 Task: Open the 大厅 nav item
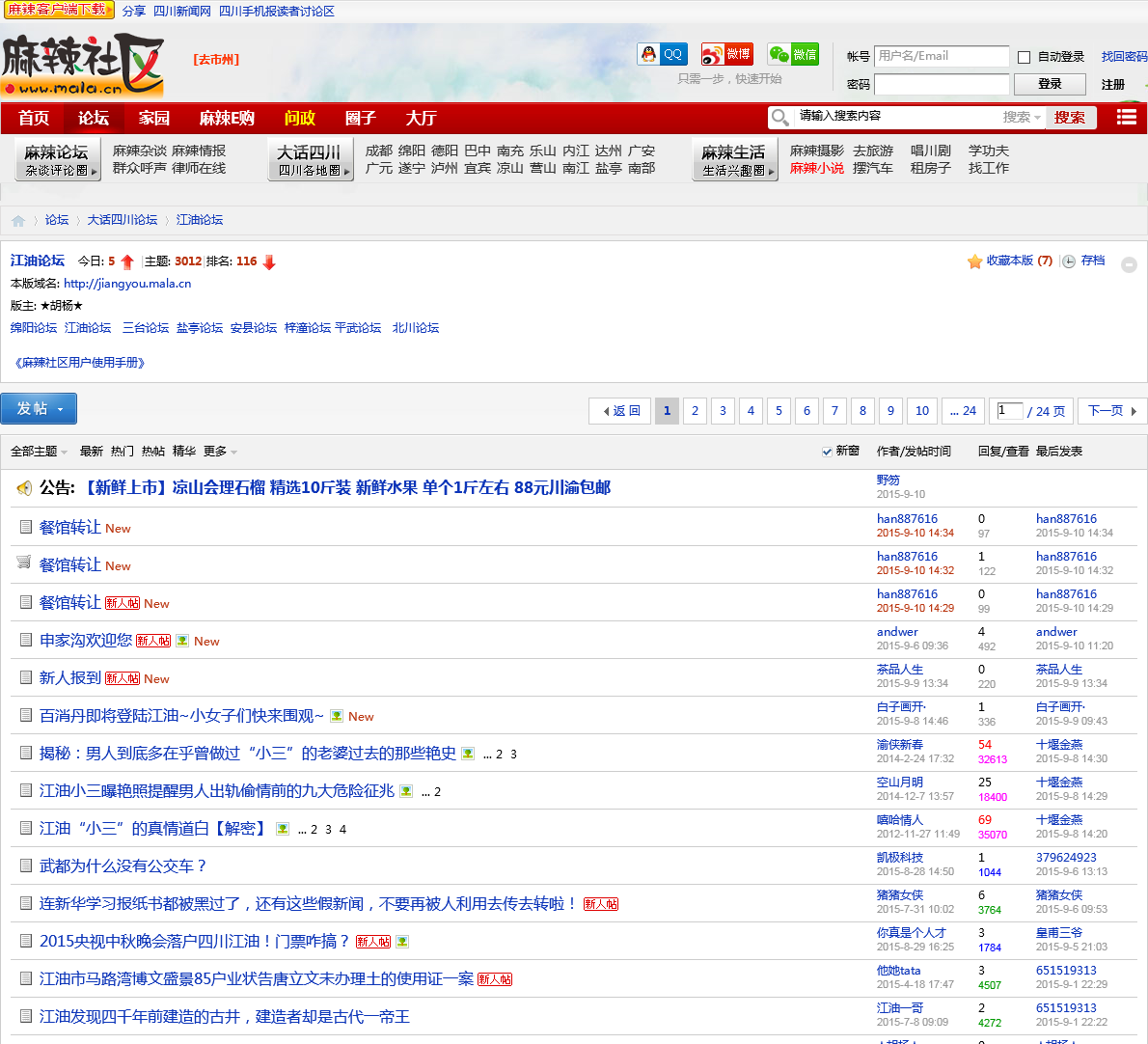pyautogui.click(x=421, y=118)
